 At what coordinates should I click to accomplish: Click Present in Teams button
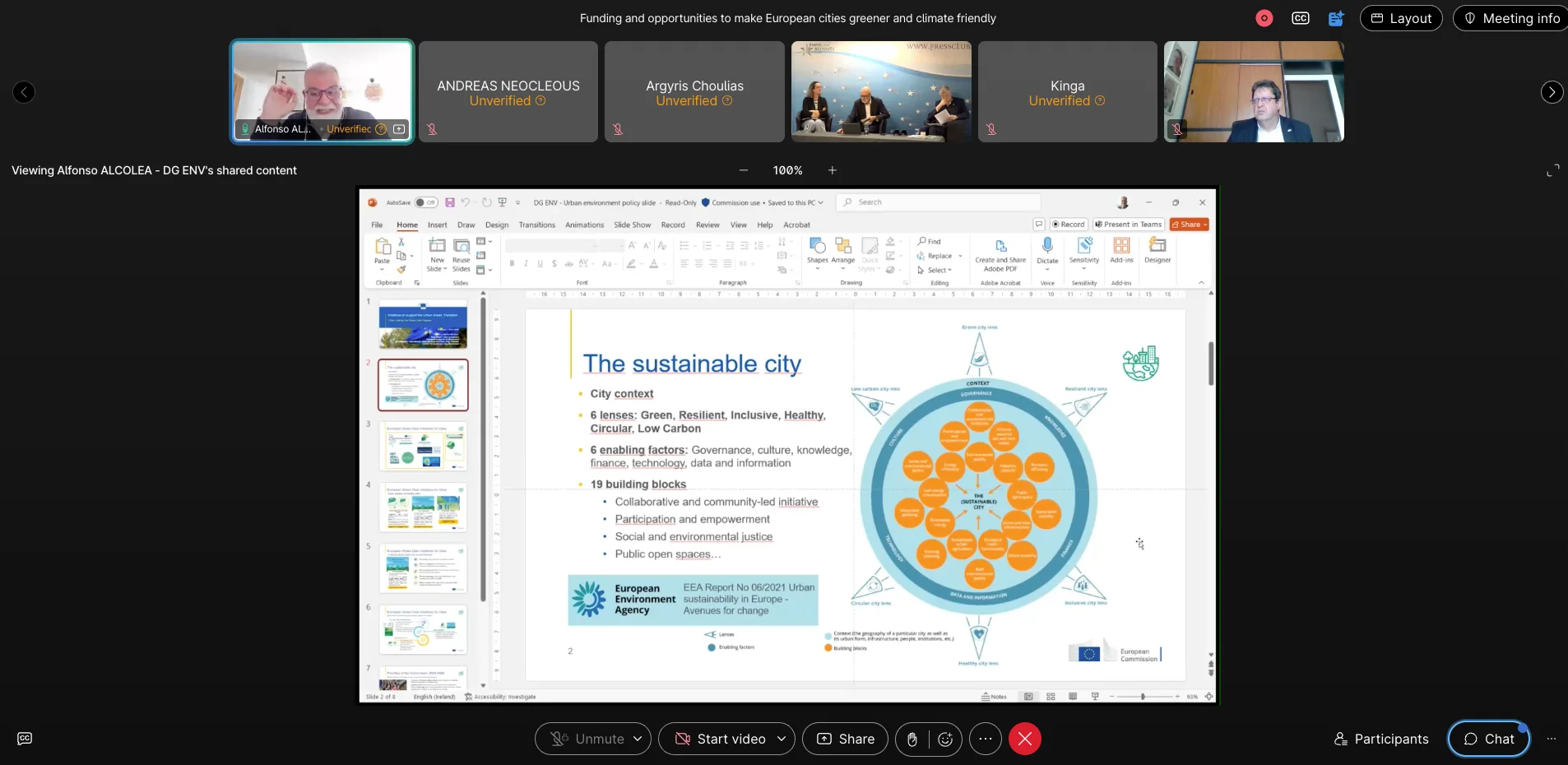point(1128,225)
